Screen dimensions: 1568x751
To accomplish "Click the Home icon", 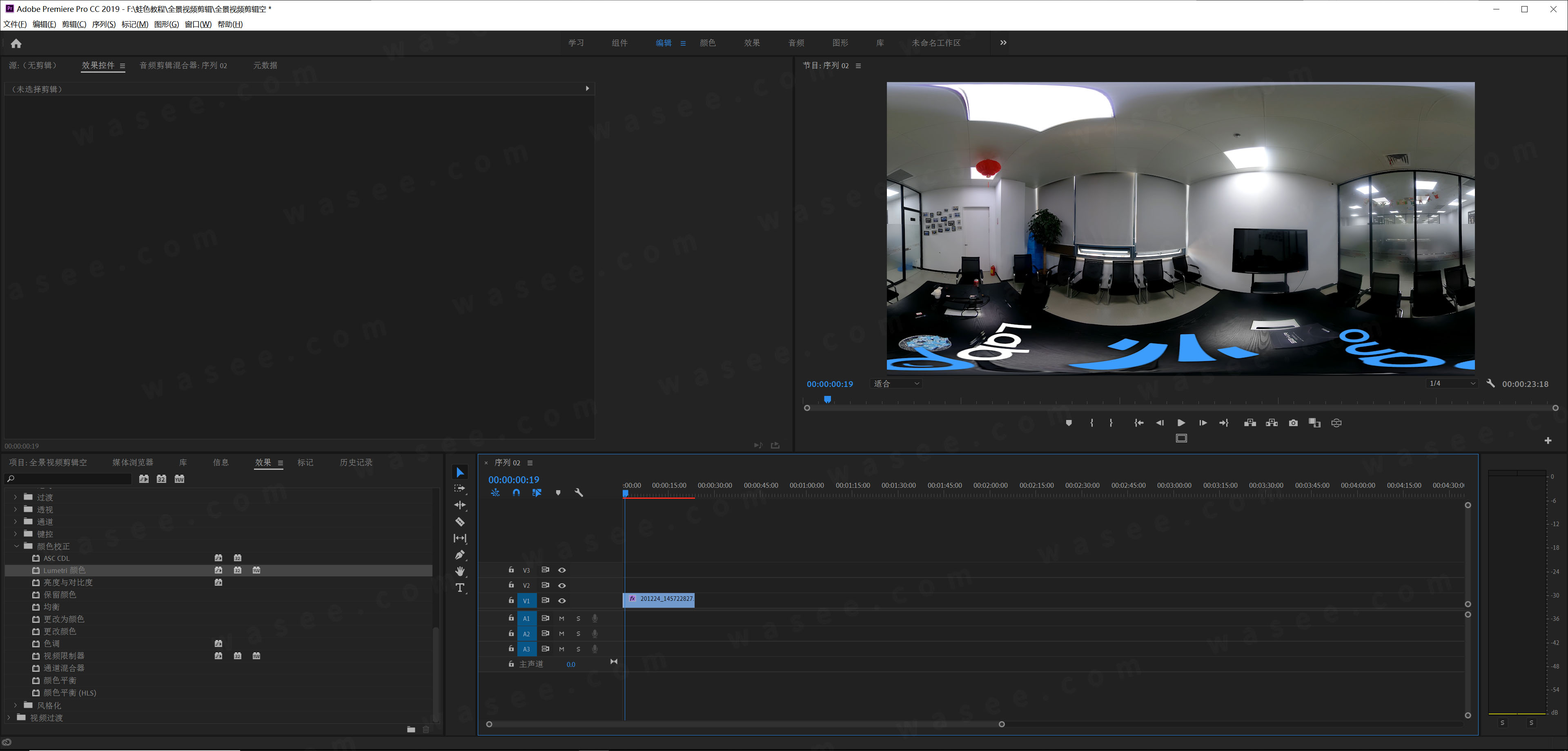I will click(x=16, y=43).
